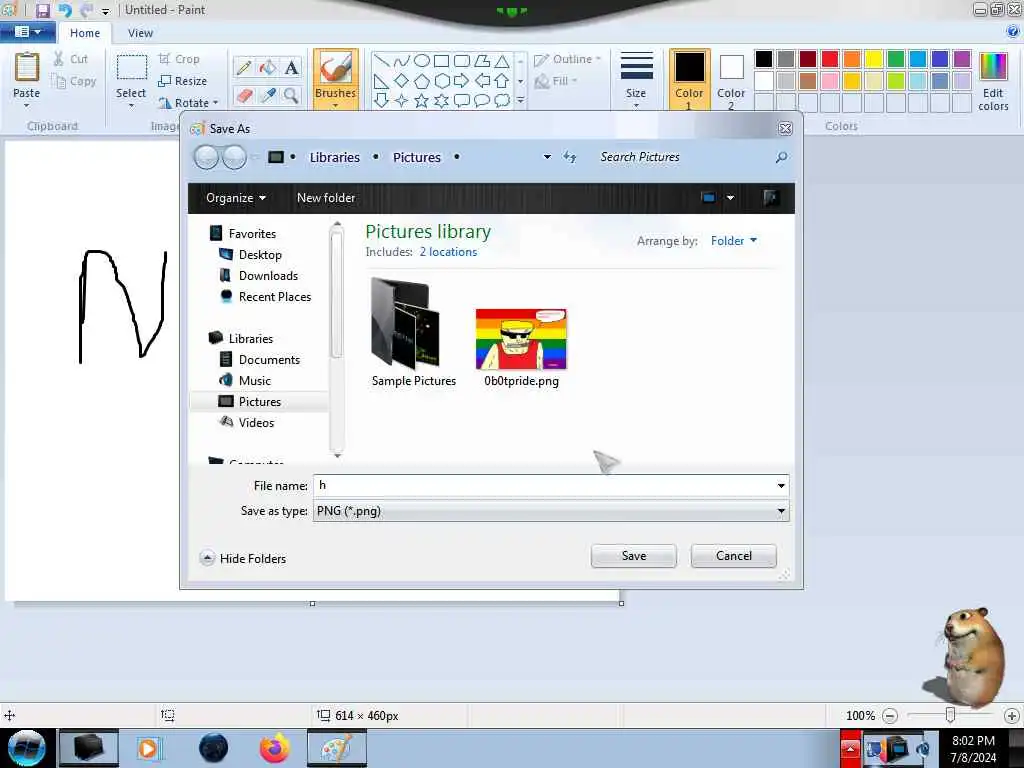Switch to the View ribbon tab
This screenshot has width=1024, height=768.
click(140, 33)
